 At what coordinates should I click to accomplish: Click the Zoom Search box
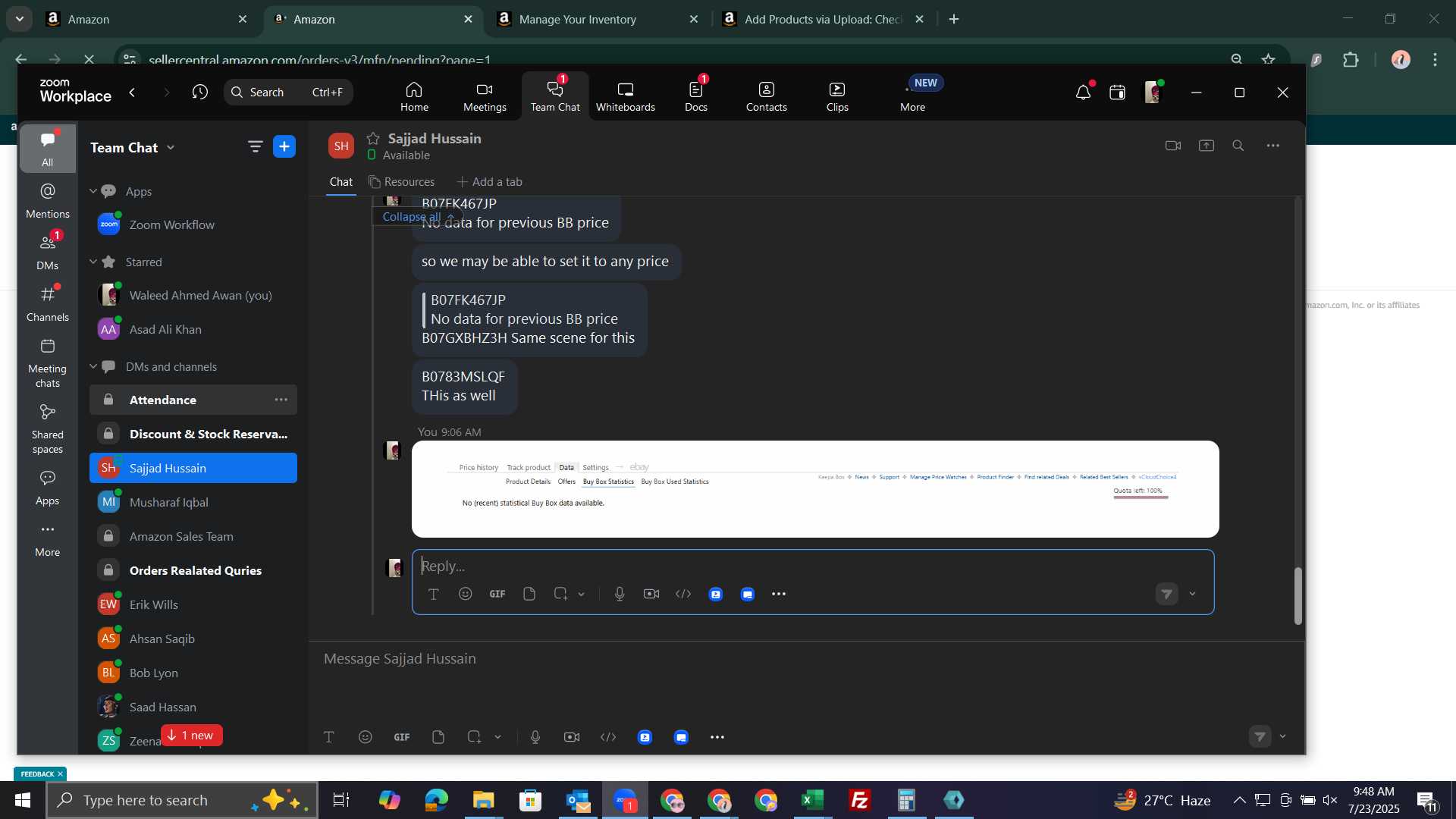tap(288, 92)
